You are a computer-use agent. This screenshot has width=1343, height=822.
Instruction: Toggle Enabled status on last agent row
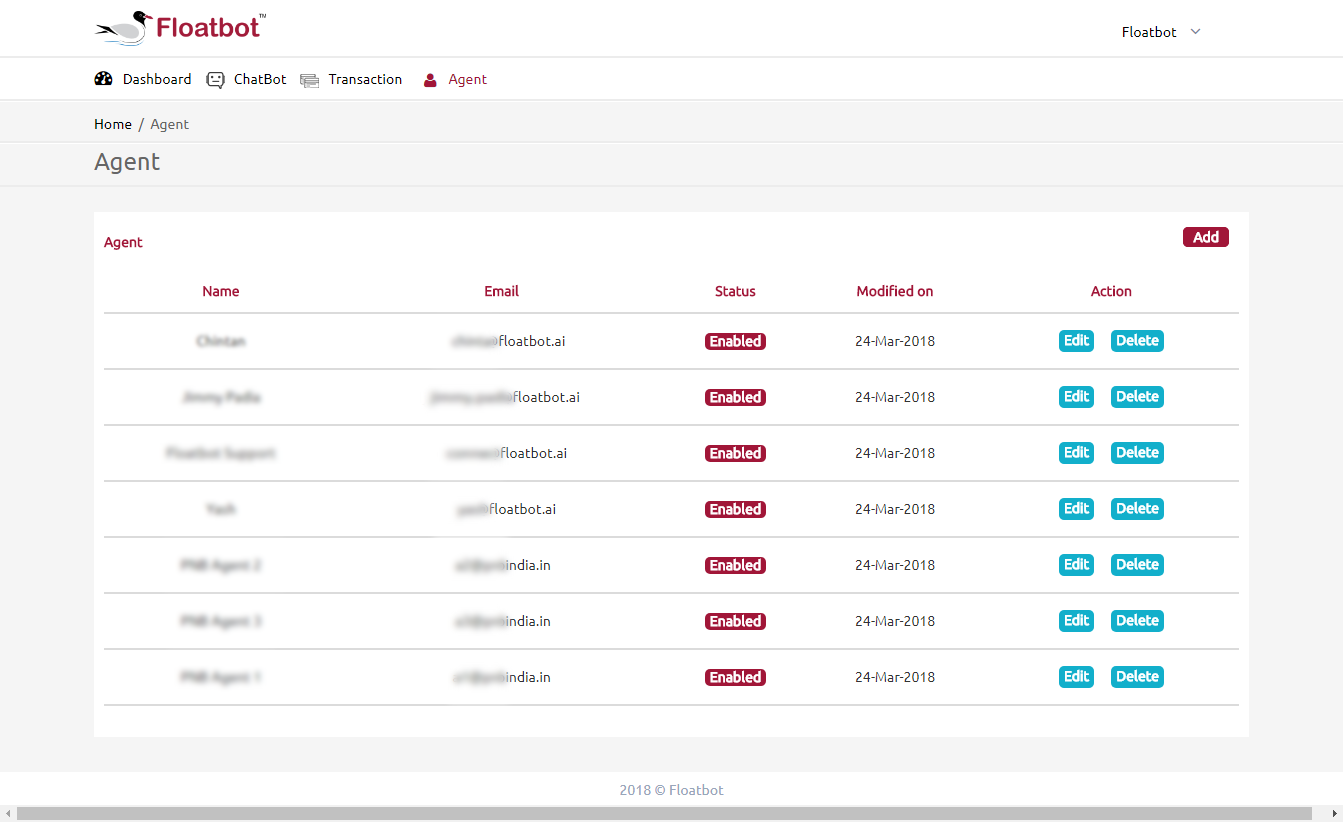point(735,677)
